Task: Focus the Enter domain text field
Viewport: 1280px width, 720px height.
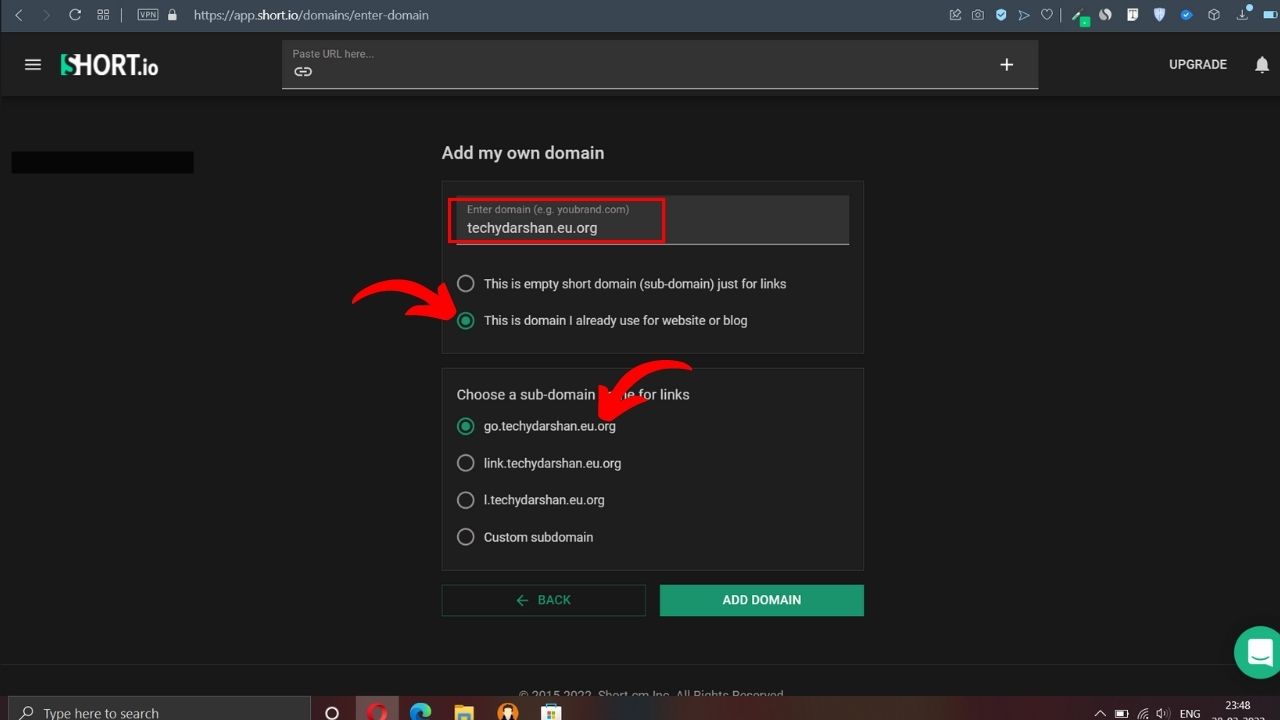Action: tap(653, 220)
